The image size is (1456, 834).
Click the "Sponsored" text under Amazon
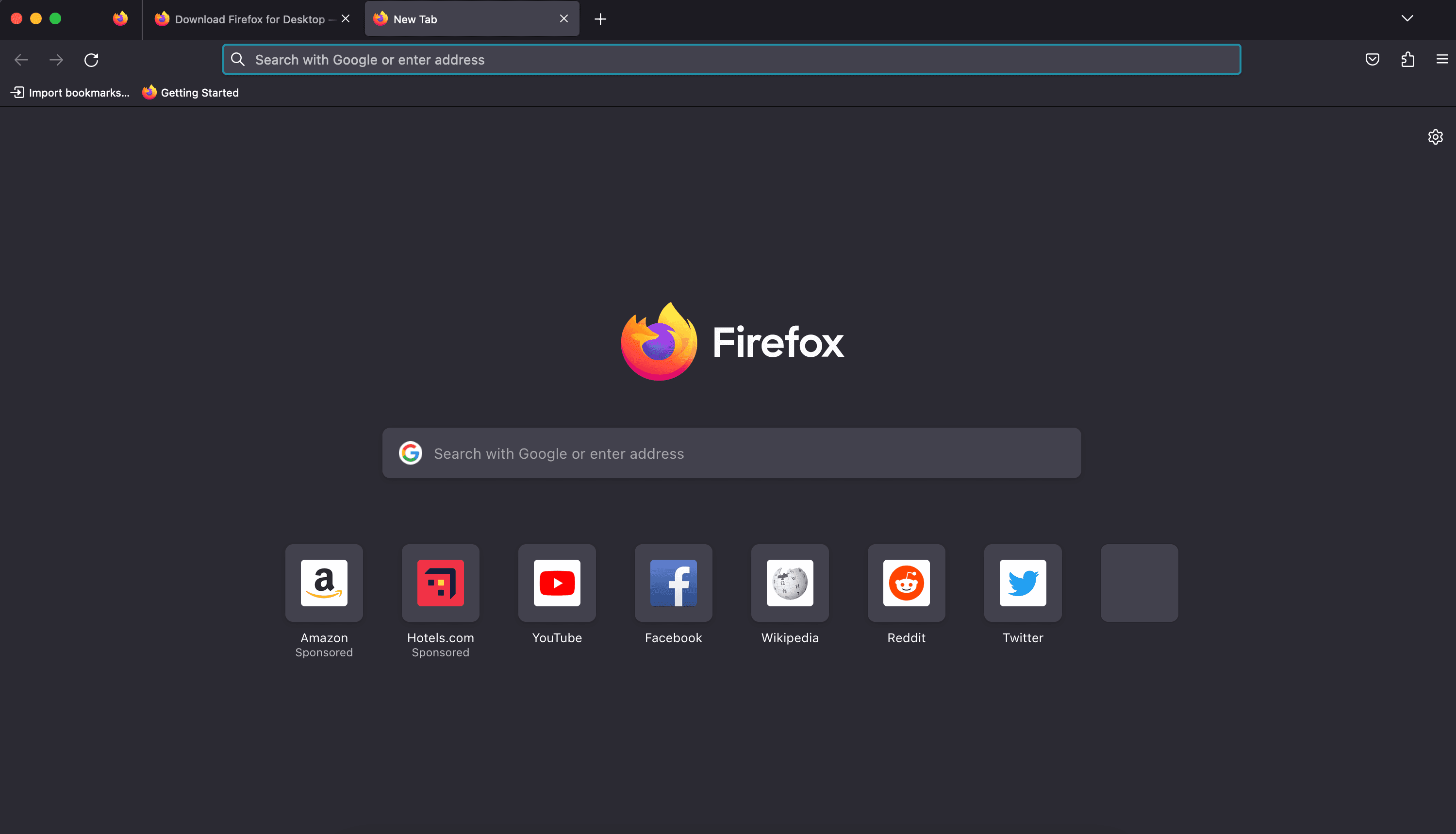pyautogui.click(x=324, y=652)
